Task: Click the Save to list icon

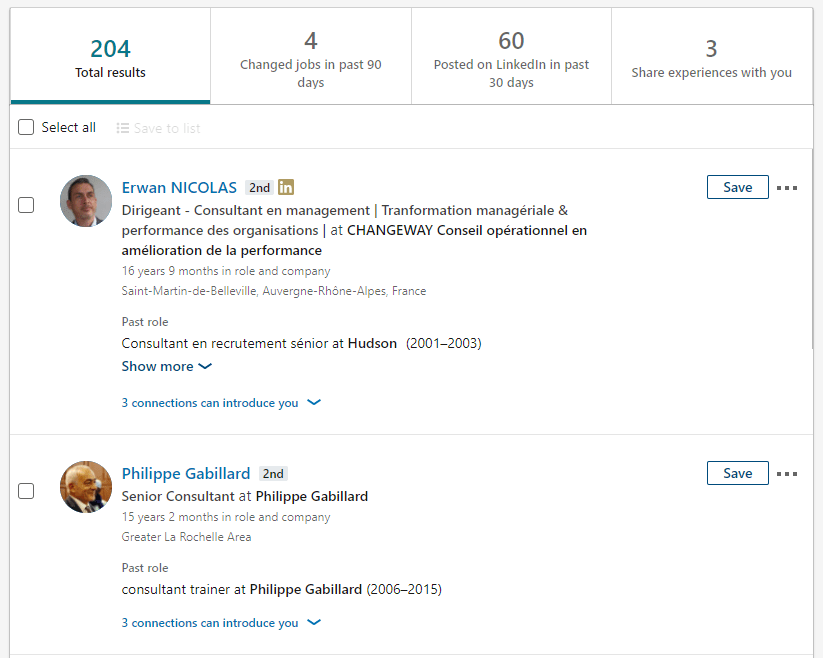Action: click(122, 128)
